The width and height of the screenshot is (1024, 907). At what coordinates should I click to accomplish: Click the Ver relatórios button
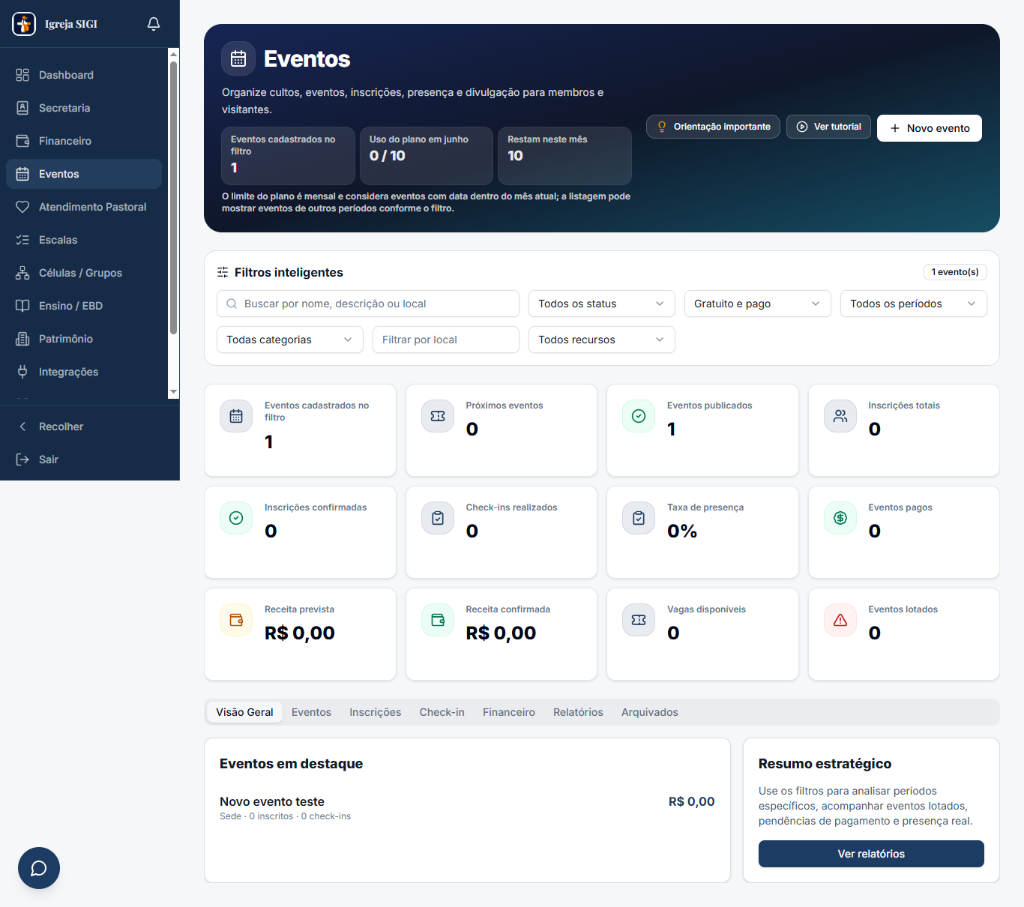point(871,853)
